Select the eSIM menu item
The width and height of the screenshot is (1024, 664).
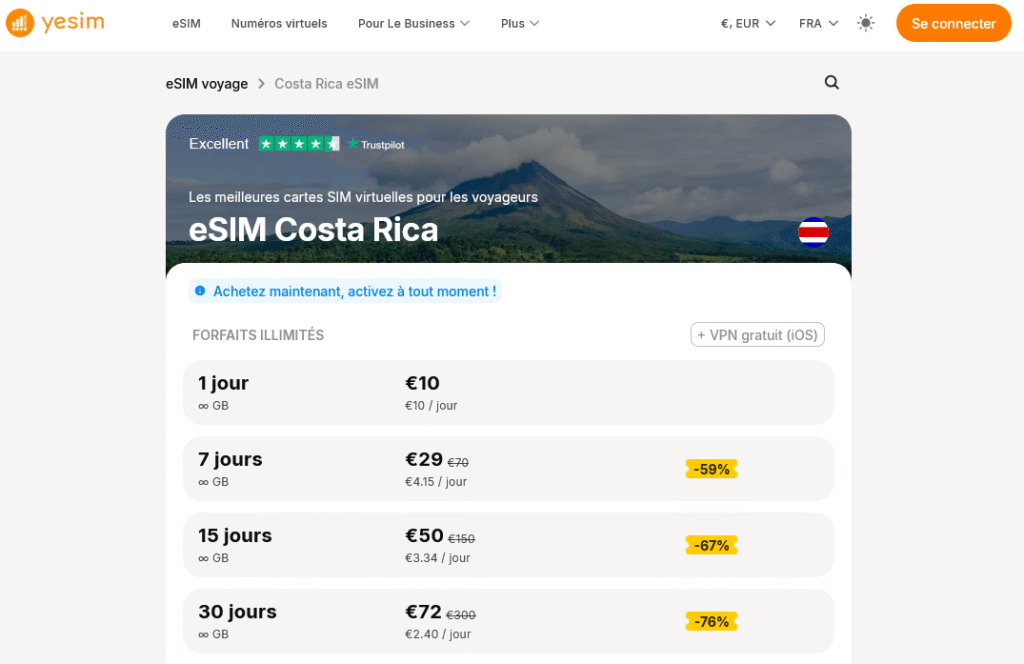186,23
